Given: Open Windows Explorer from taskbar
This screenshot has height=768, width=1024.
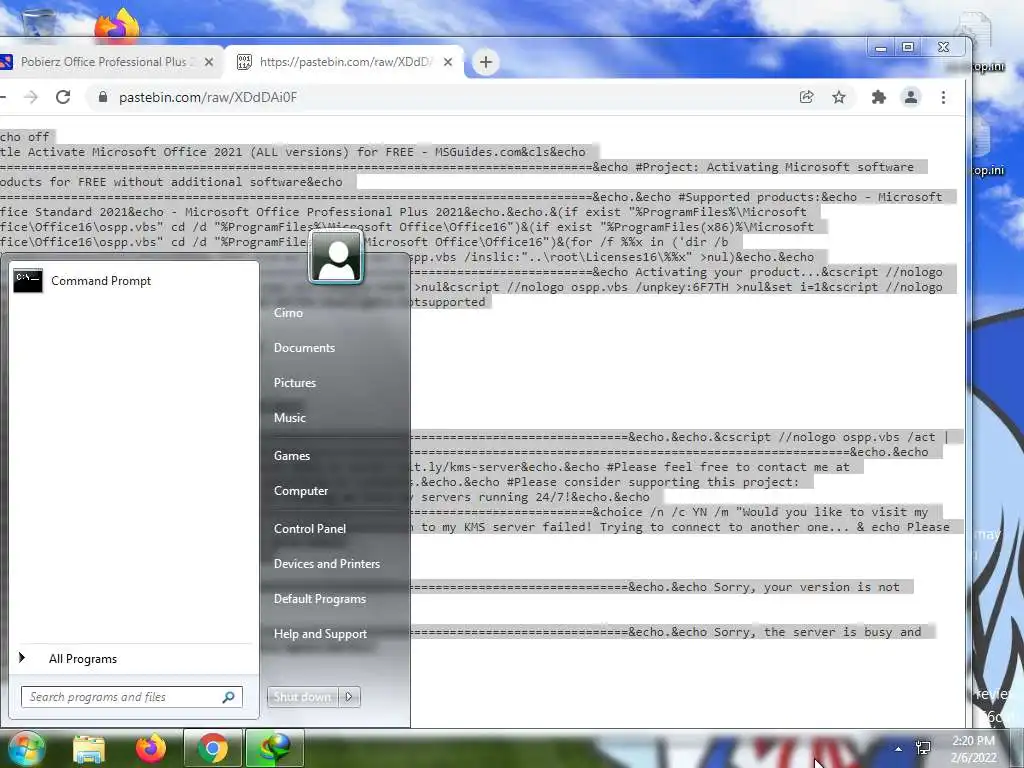Looking at the screenshot, I should tap(89, 749).
